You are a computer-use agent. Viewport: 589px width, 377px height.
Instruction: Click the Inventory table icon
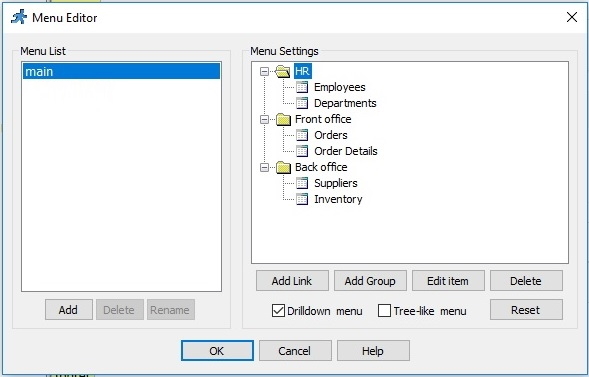[302, 199]
